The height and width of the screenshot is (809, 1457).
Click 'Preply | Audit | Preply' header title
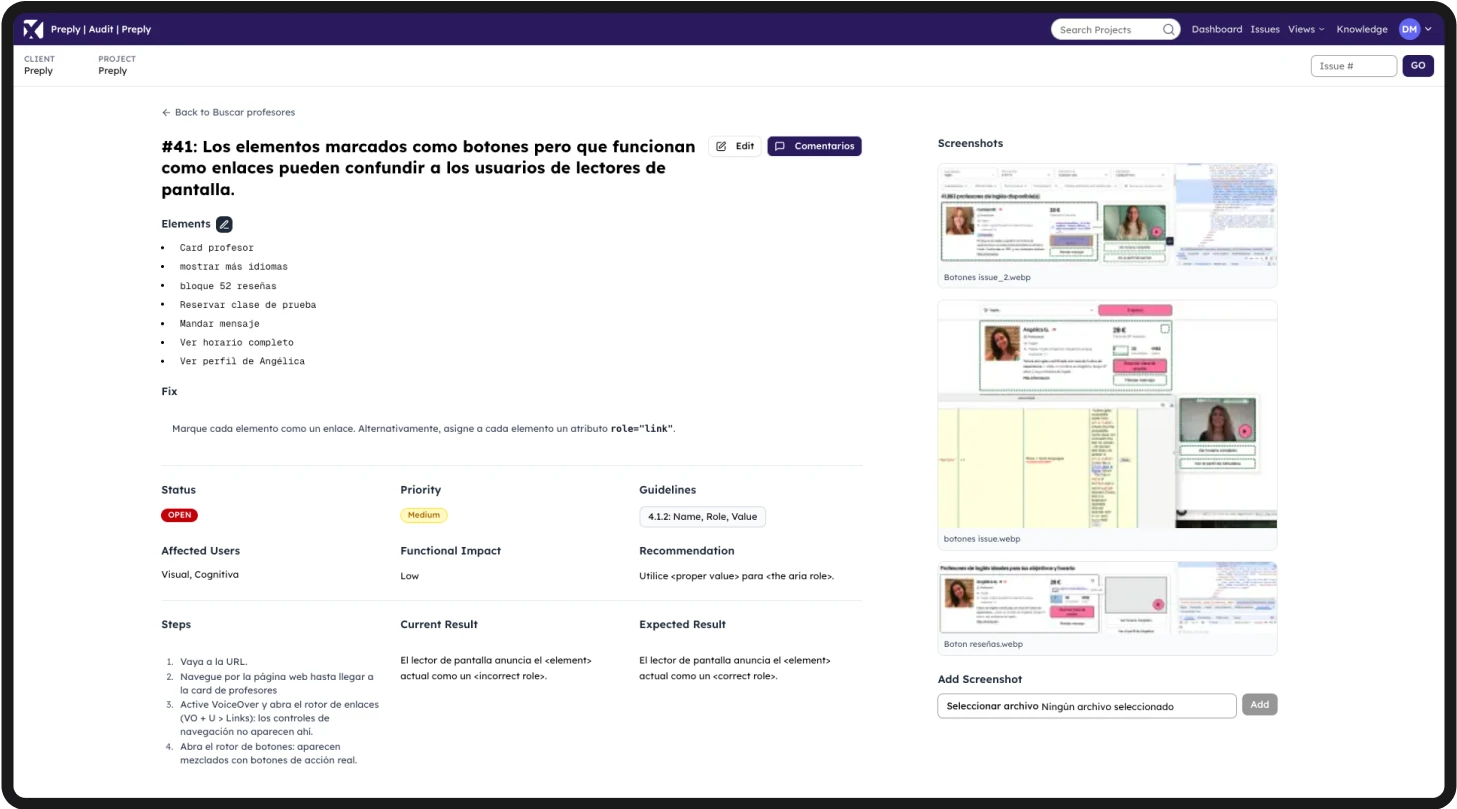(101, 29)
